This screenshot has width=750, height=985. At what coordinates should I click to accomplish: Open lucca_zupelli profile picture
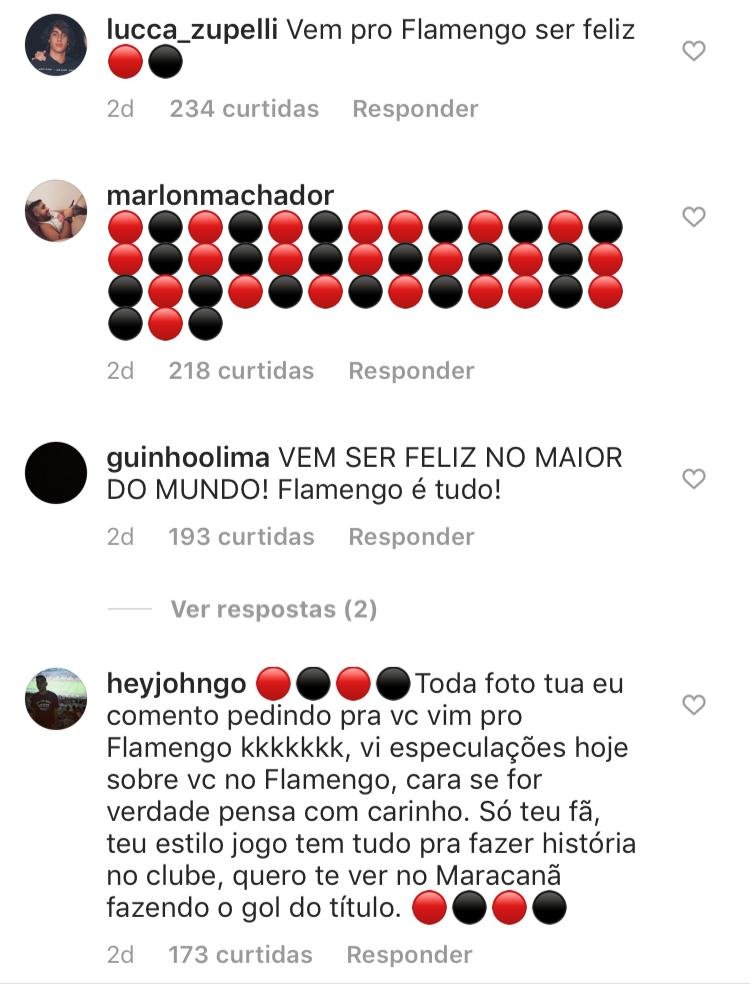pos(56,45)
